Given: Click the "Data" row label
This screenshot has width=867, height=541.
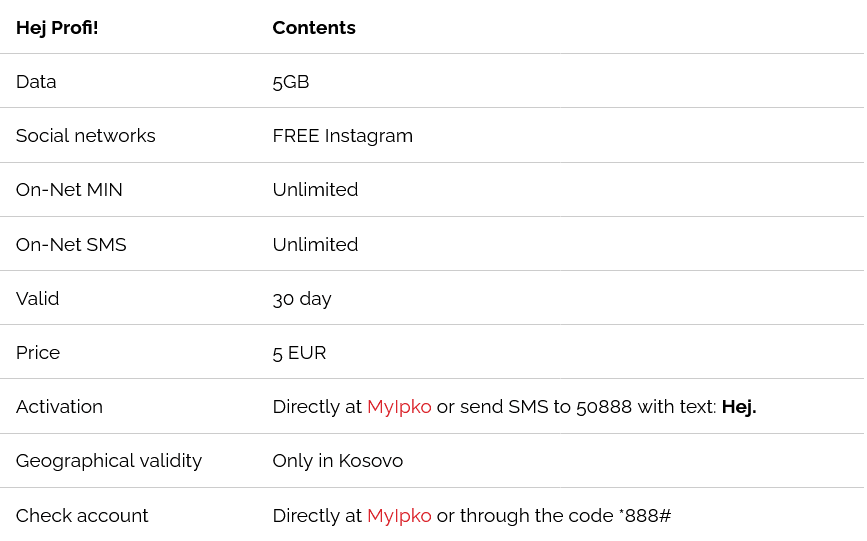Looking at the screenshot, I should click(x=36, y=82).
